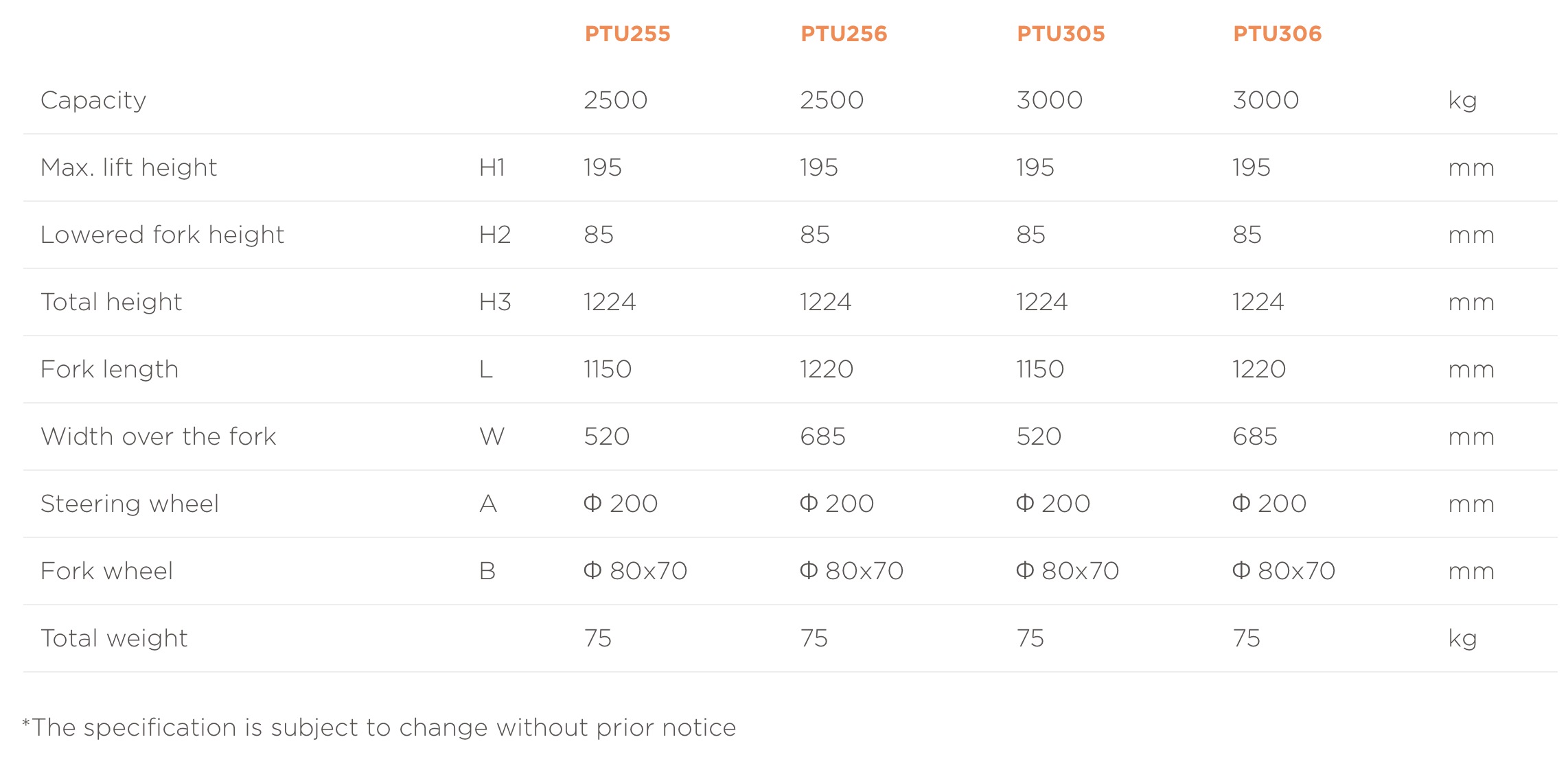Click the PTU256 column header
Image resolution: width=1568 pixels, height=770 pixels.
(844, 34)
